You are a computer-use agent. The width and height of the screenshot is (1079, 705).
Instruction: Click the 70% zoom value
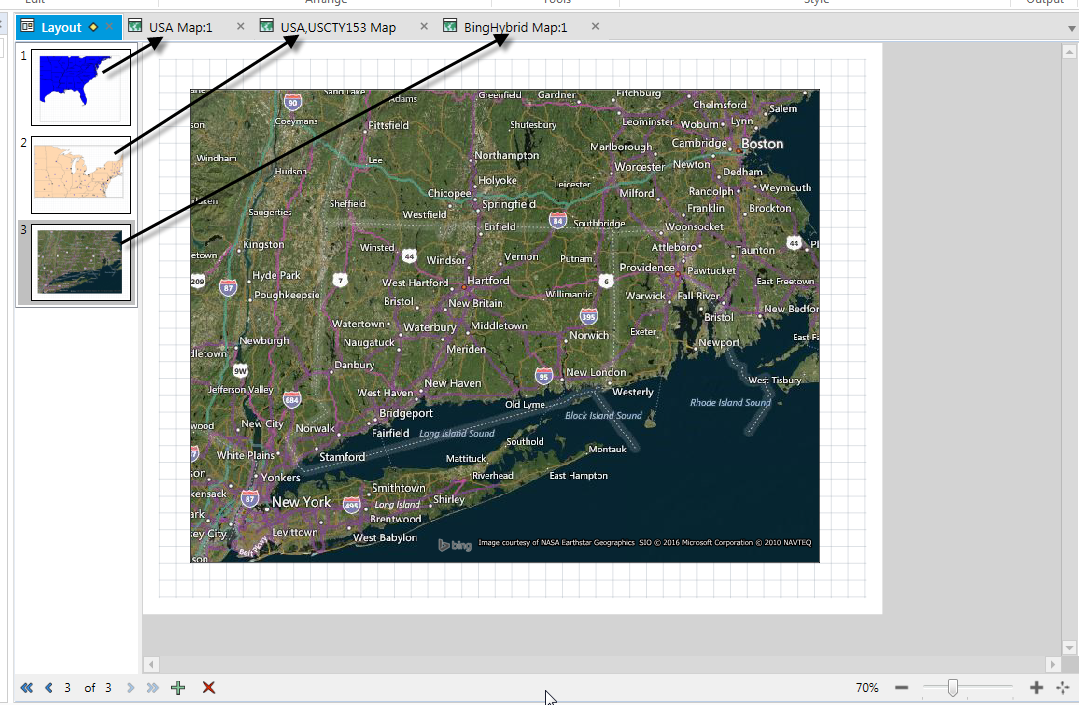(867, 687)
